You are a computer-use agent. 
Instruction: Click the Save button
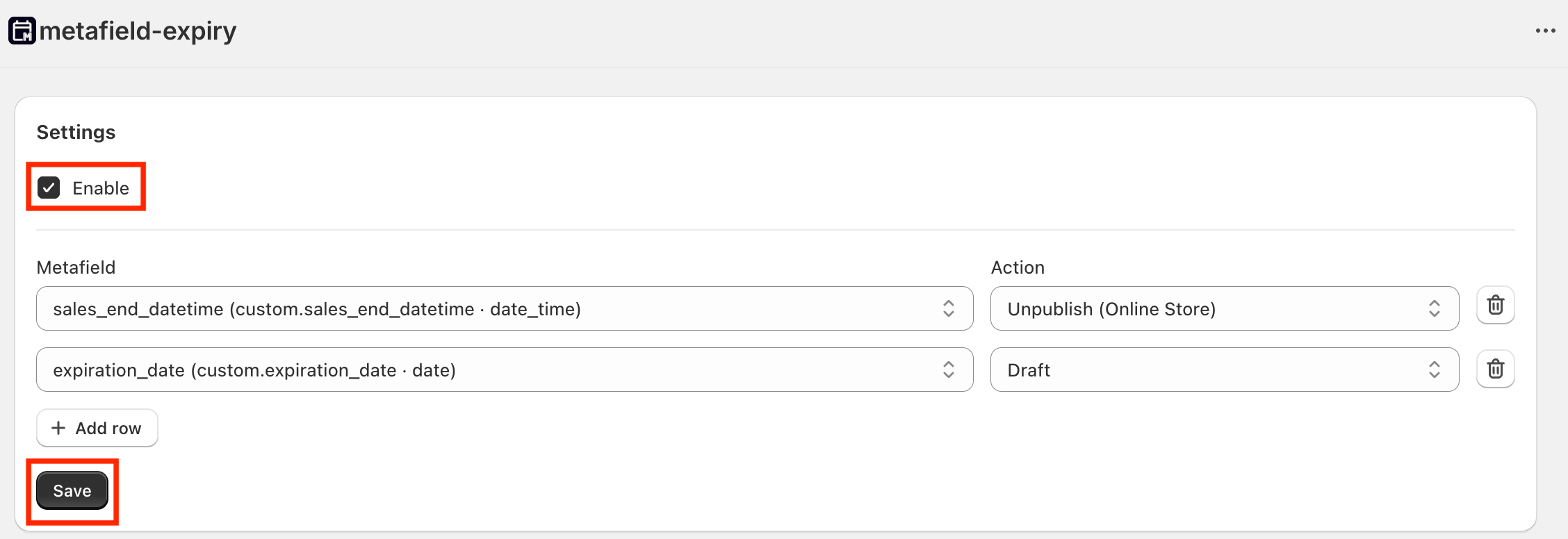(x=72, y=490)
